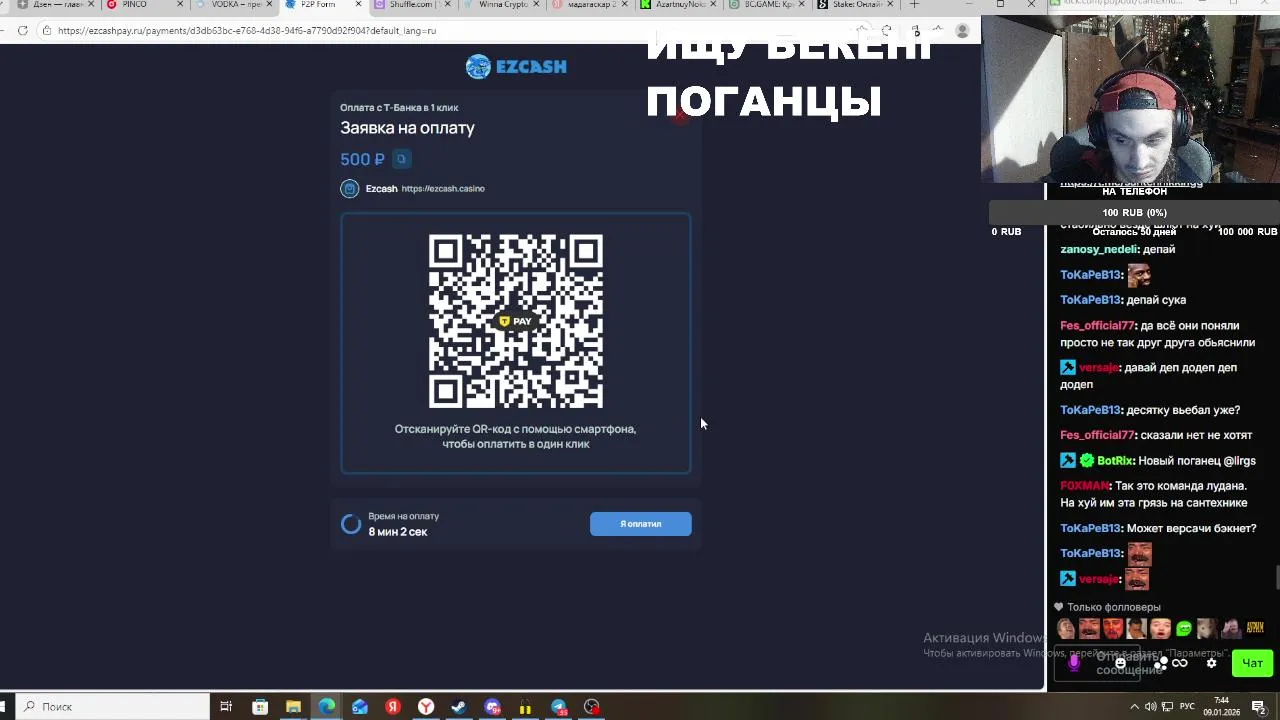
Task: Open chat settings gear icon
Action: (1211, 663)
